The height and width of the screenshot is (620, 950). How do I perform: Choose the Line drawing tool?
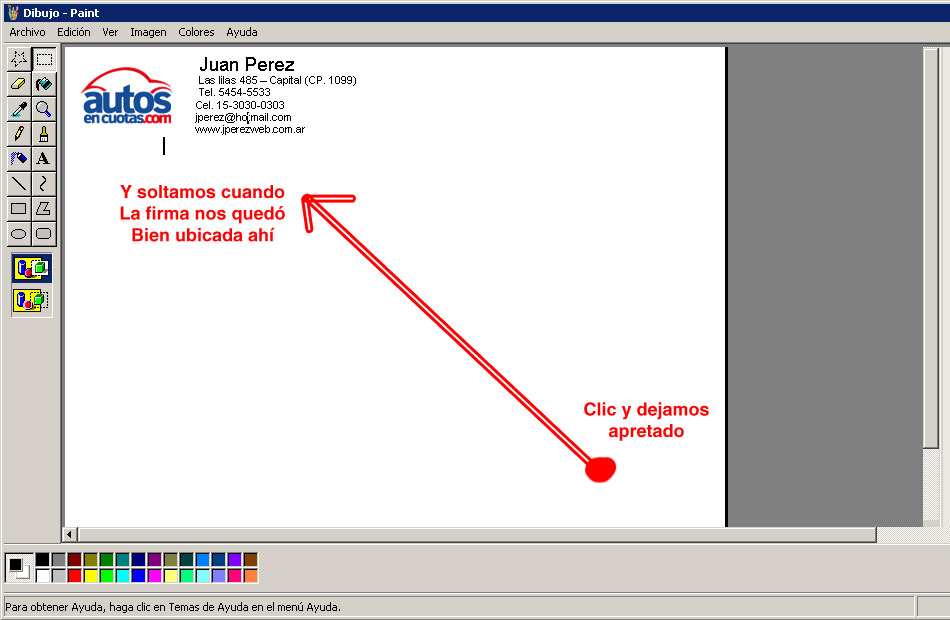18,183
